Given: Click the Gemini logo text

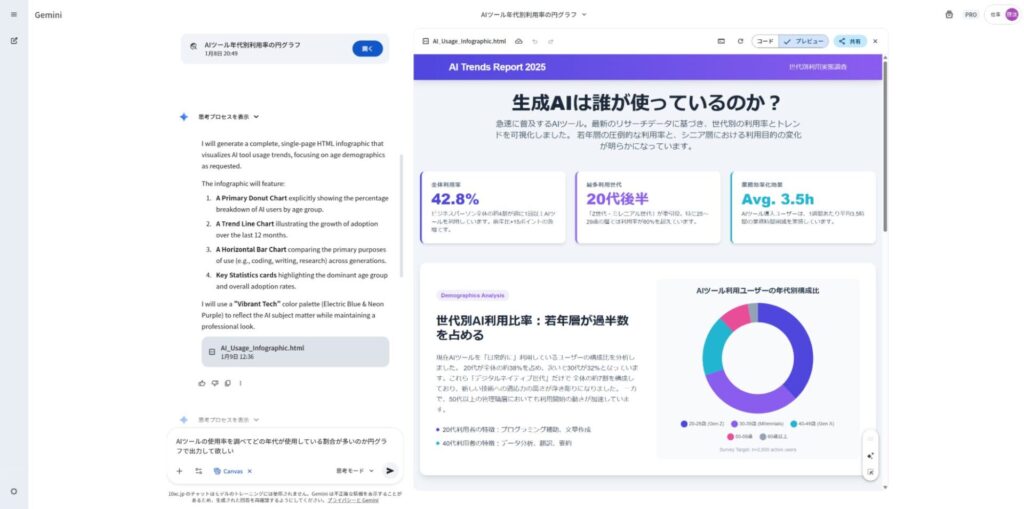Looking at the screenshot, I should [48, 14].
